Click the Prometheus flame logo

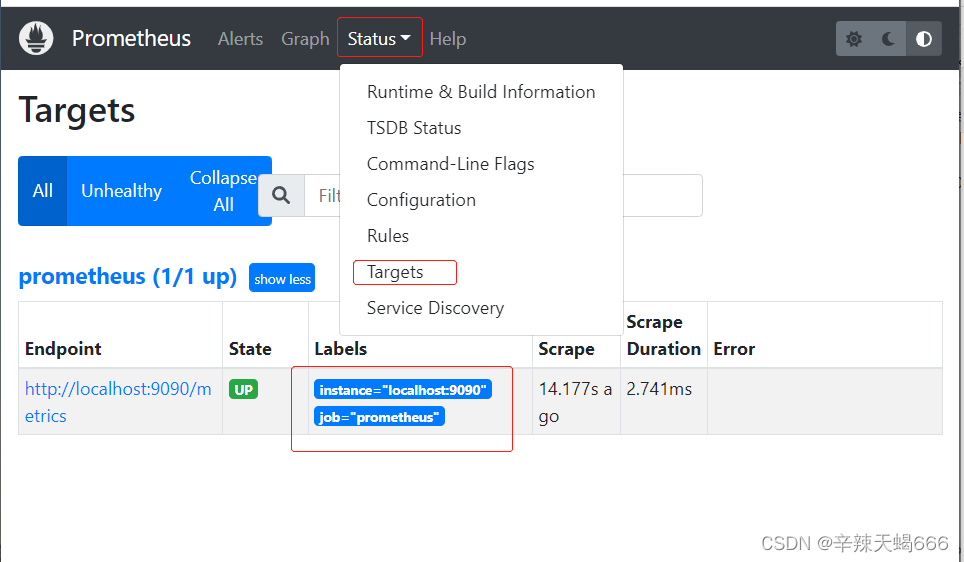click(36, 38)
